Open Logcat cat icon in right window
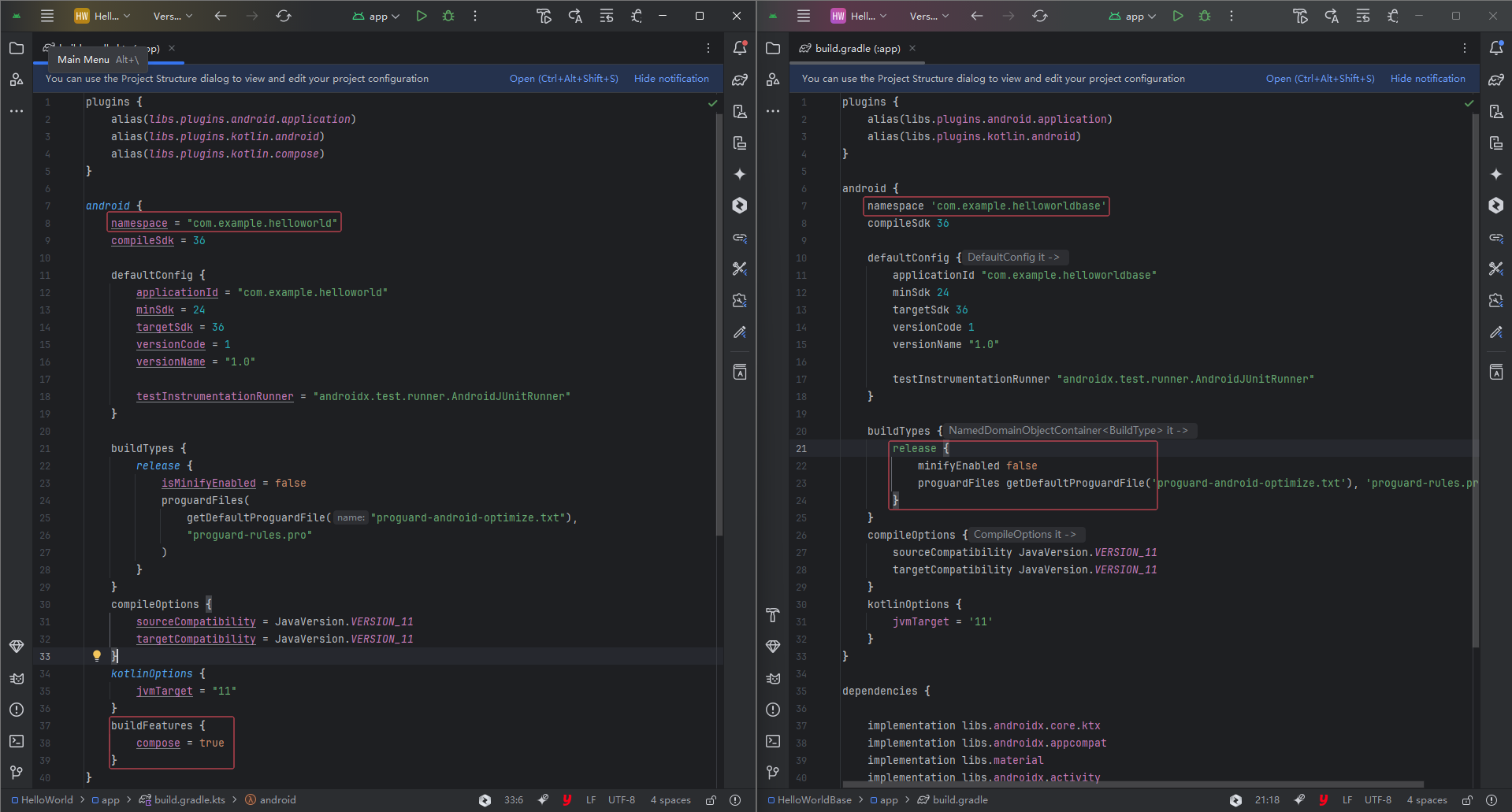 click(x=773, y=678)
